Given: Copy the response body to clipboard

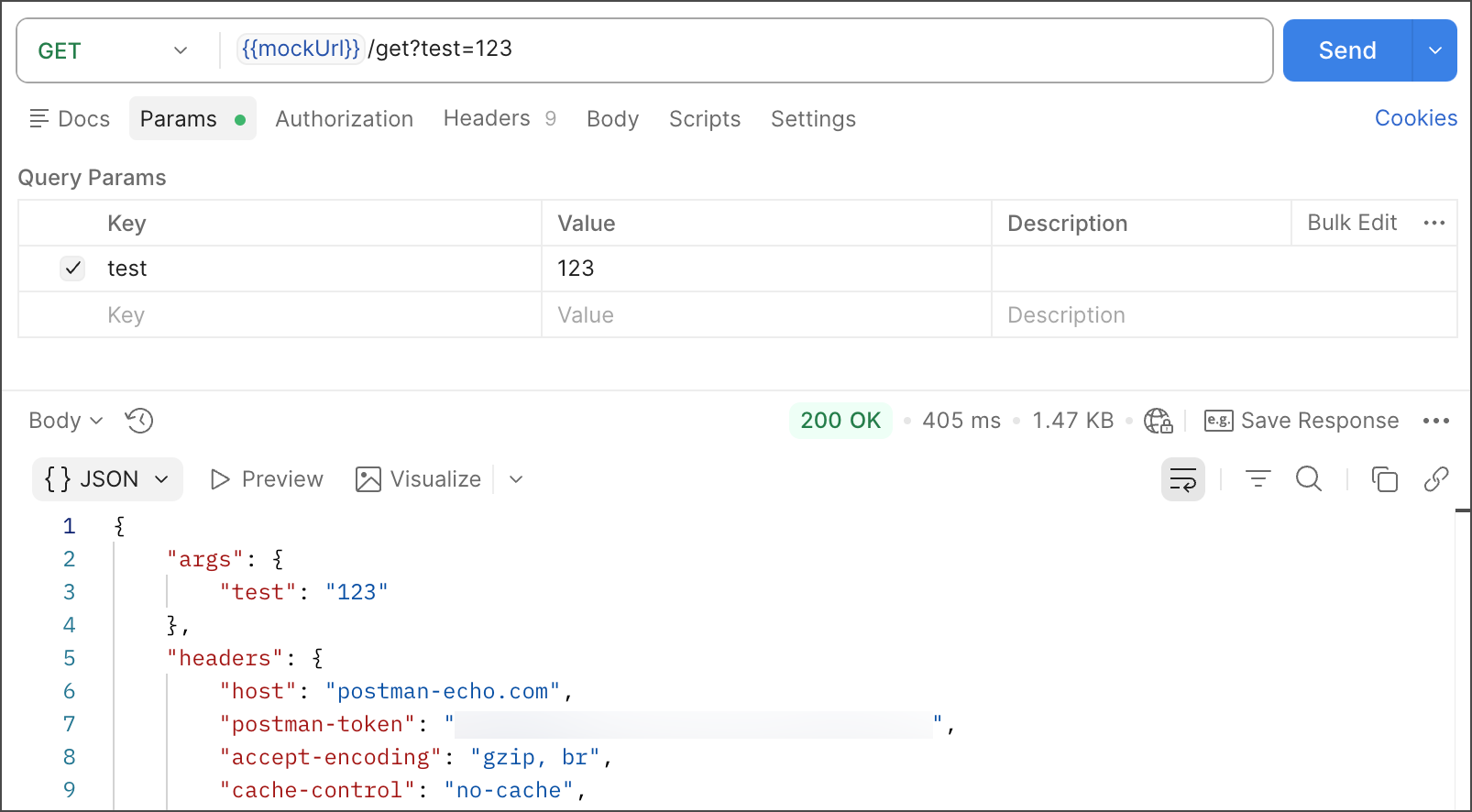Looking at the screenshot, I should (1384, 479).
